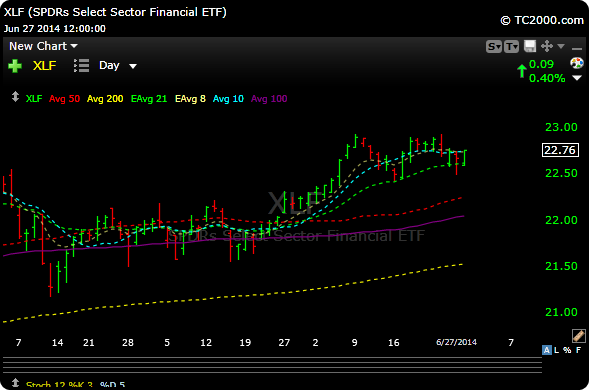589x390 pixels.
Task: Click the 27 date axis label
Action: tap(284, 343)
